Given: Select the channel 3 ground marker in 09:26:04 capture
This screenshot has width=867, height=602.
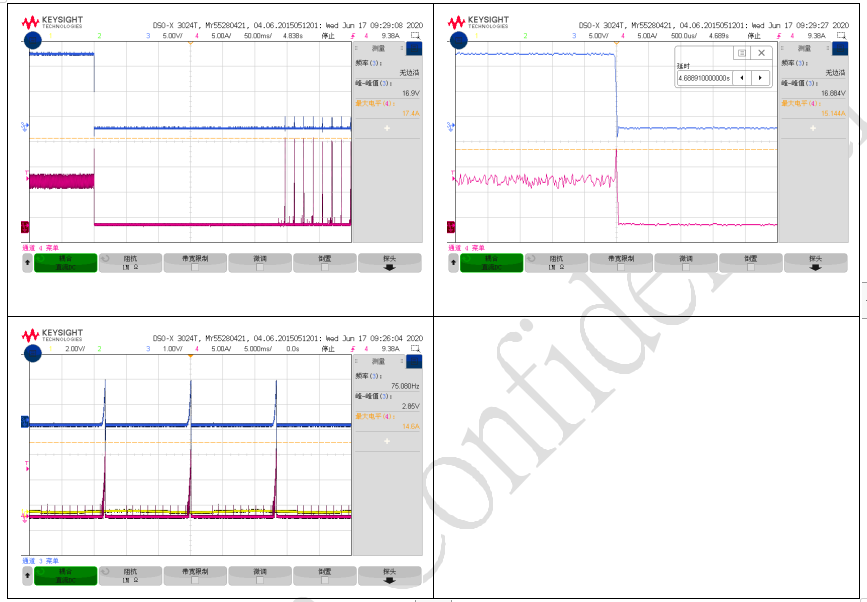Looking at the screenshot, I should [x=25, y=421].
